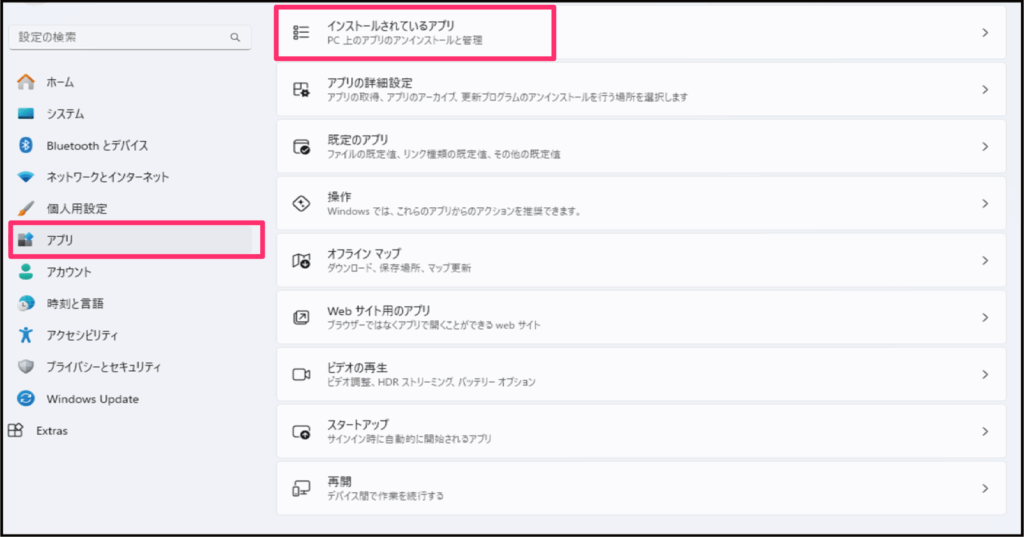Image resolution: width=1024 pixels, height=537 pixels.
Task: Click the Web サイト用のアプリ icon
Action: [x=301, y=317]
